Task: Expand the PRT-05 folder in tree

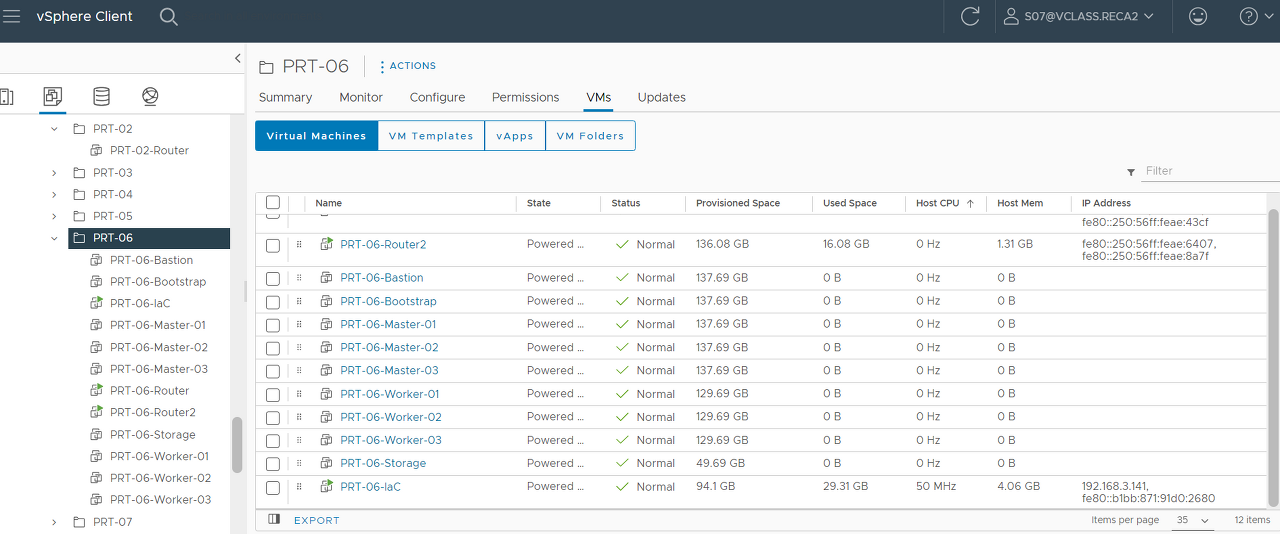Action: [54, 216]
